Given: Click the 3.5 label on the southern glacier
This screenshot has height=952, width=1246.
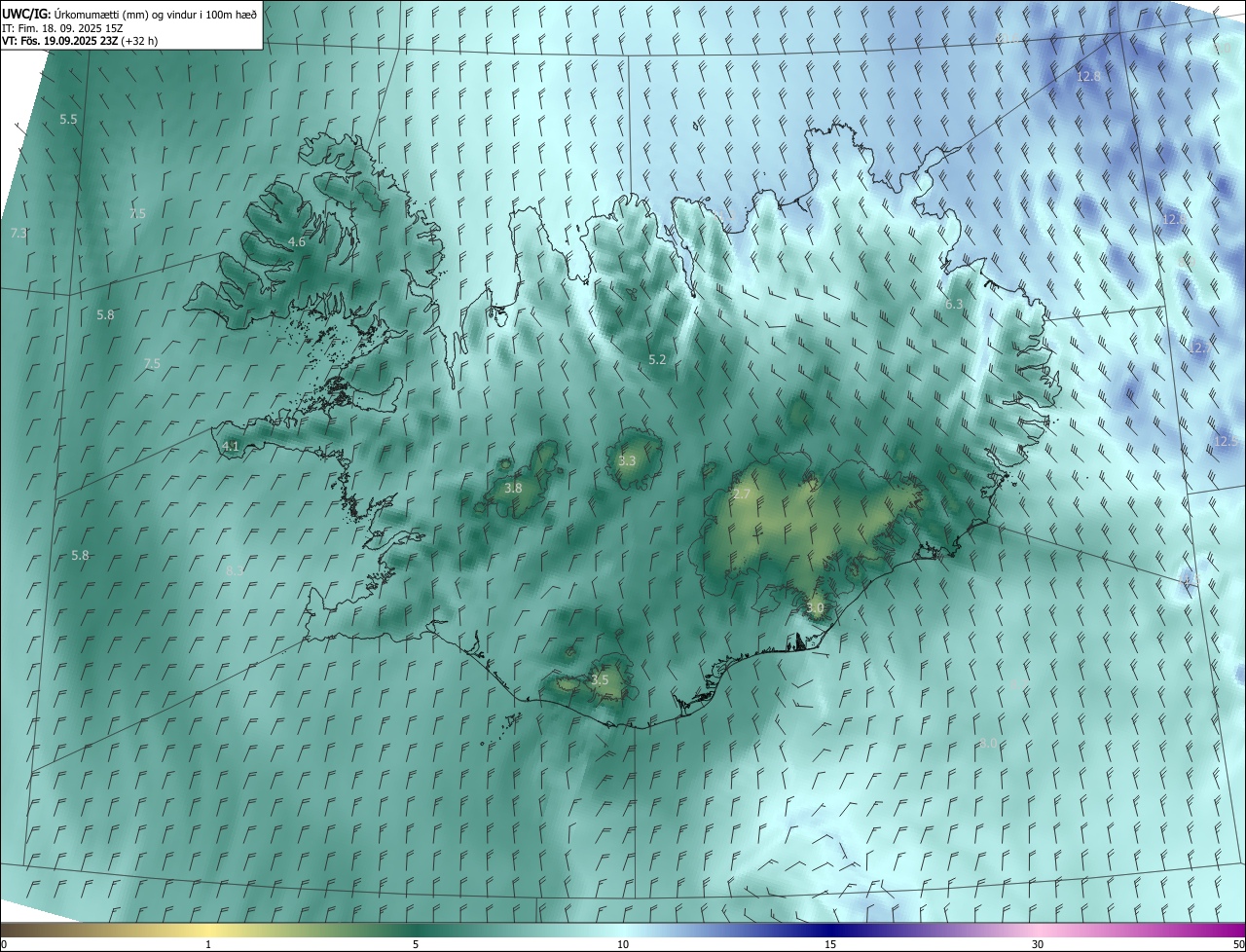Looking at the screenshot, I should click(600, 679).
